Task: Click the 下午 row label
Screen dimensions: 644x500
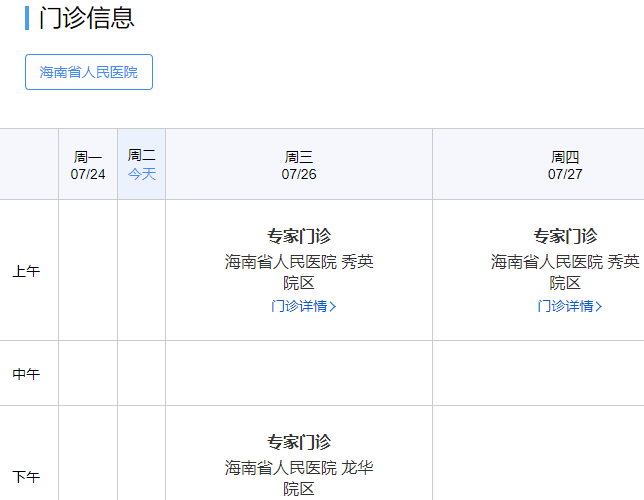Action: pos(26,477)
